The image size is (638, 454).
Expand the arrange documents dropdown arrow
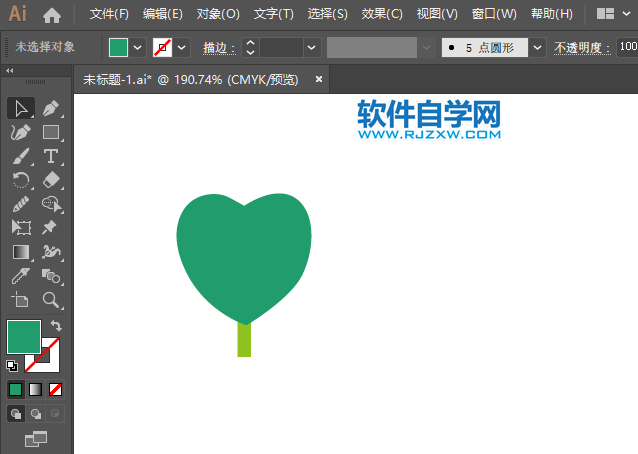627,14
